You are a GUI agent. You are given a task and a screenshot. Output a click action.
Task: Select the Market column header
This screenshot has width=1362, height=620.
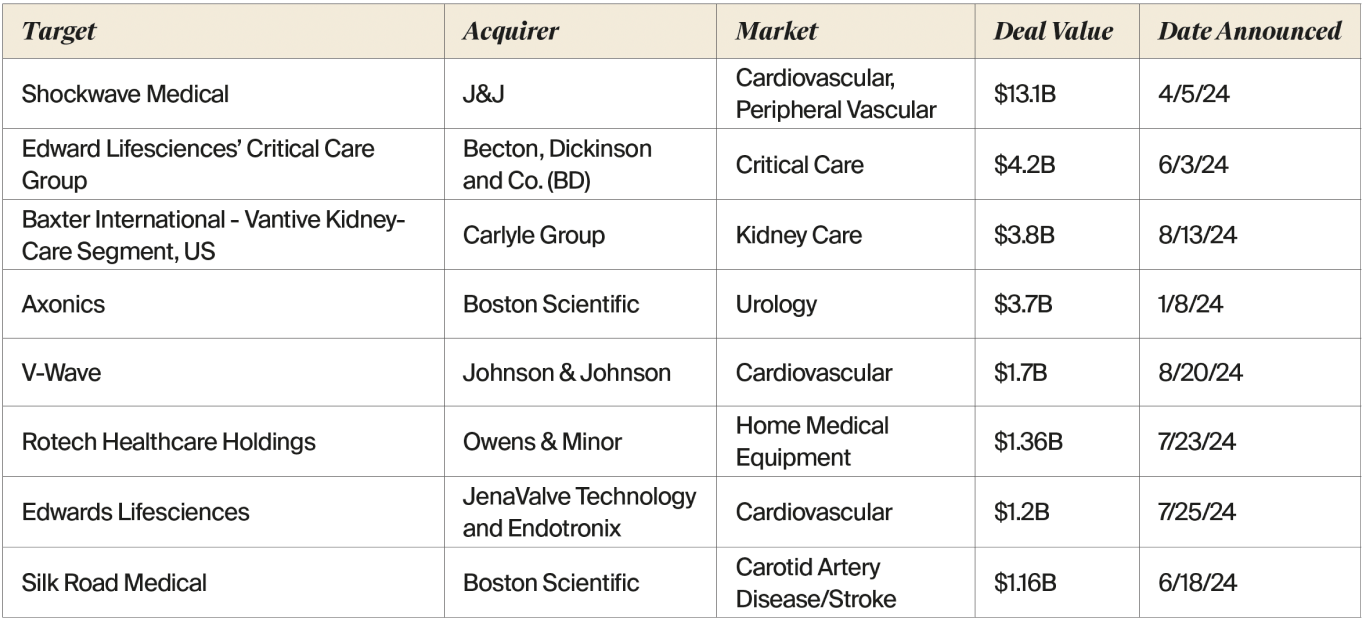tap(776, 31)
